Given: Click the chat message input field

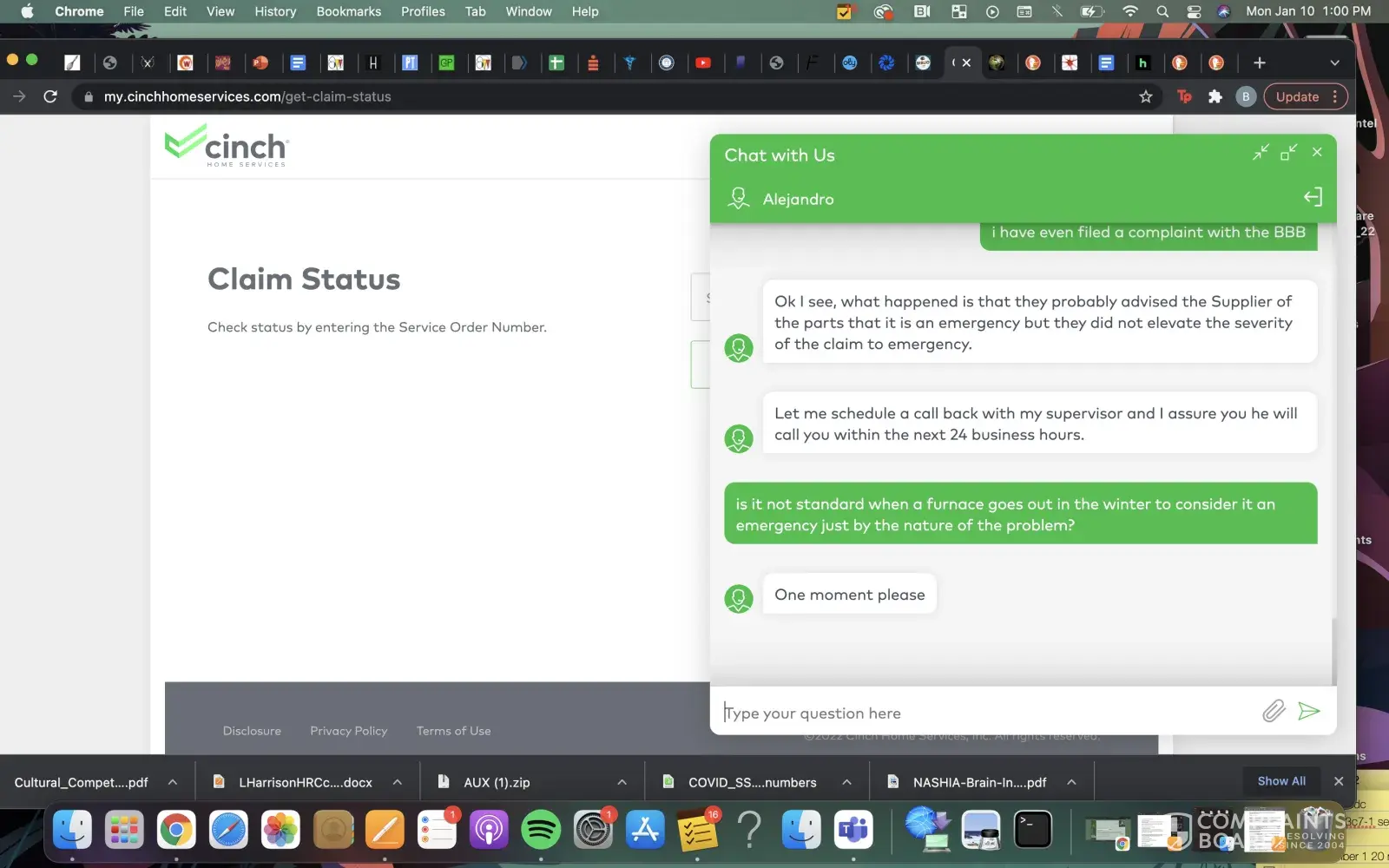Looking at the screenshot, I should pos(990,713).
